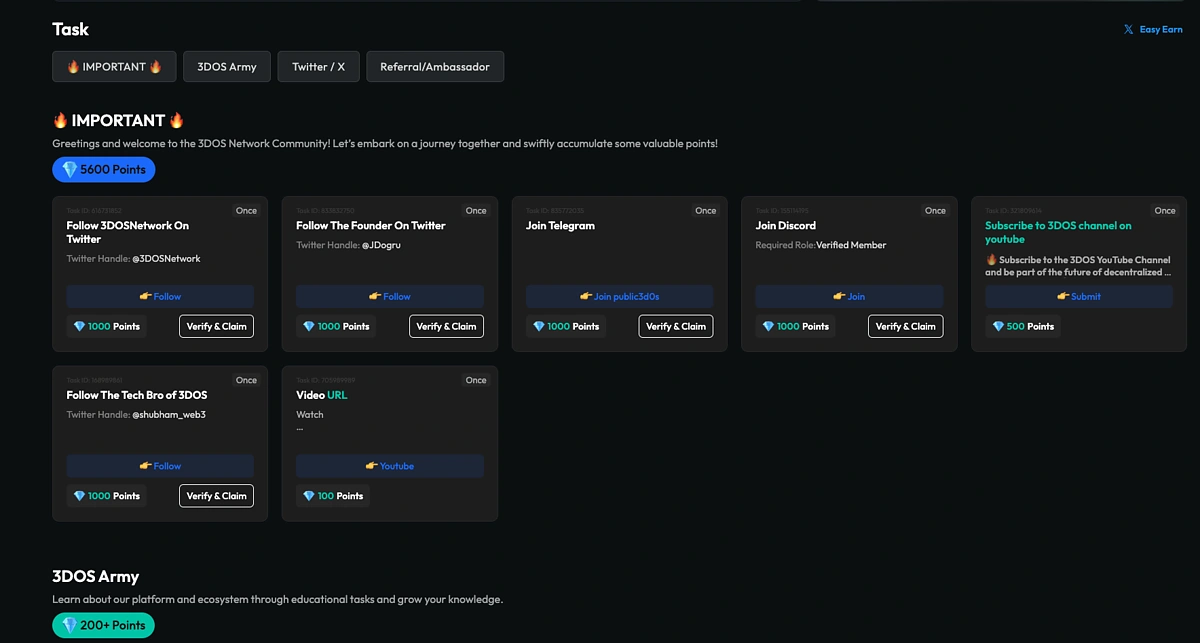Viewport: 1200px width, 643px height.
Task: Click the diamond icon beside 5600 Points
Action: pyautogui.click(x=69, y=170)
